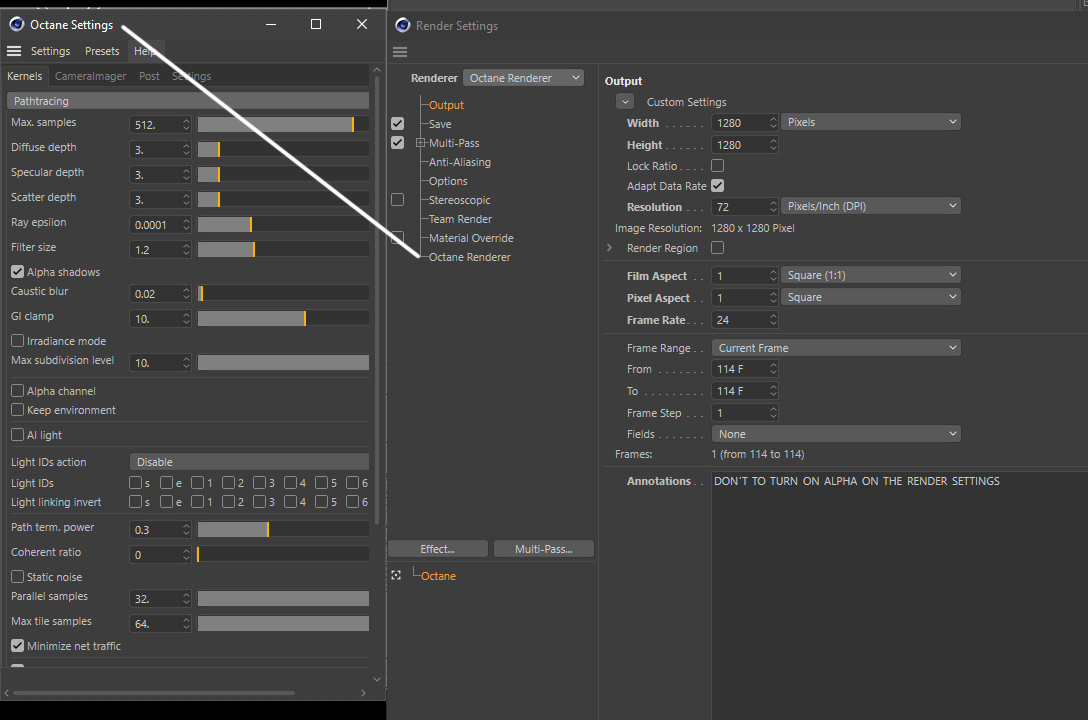
Task: Select Anti-Aliasing in the settings tree
Action: (459, 162)
